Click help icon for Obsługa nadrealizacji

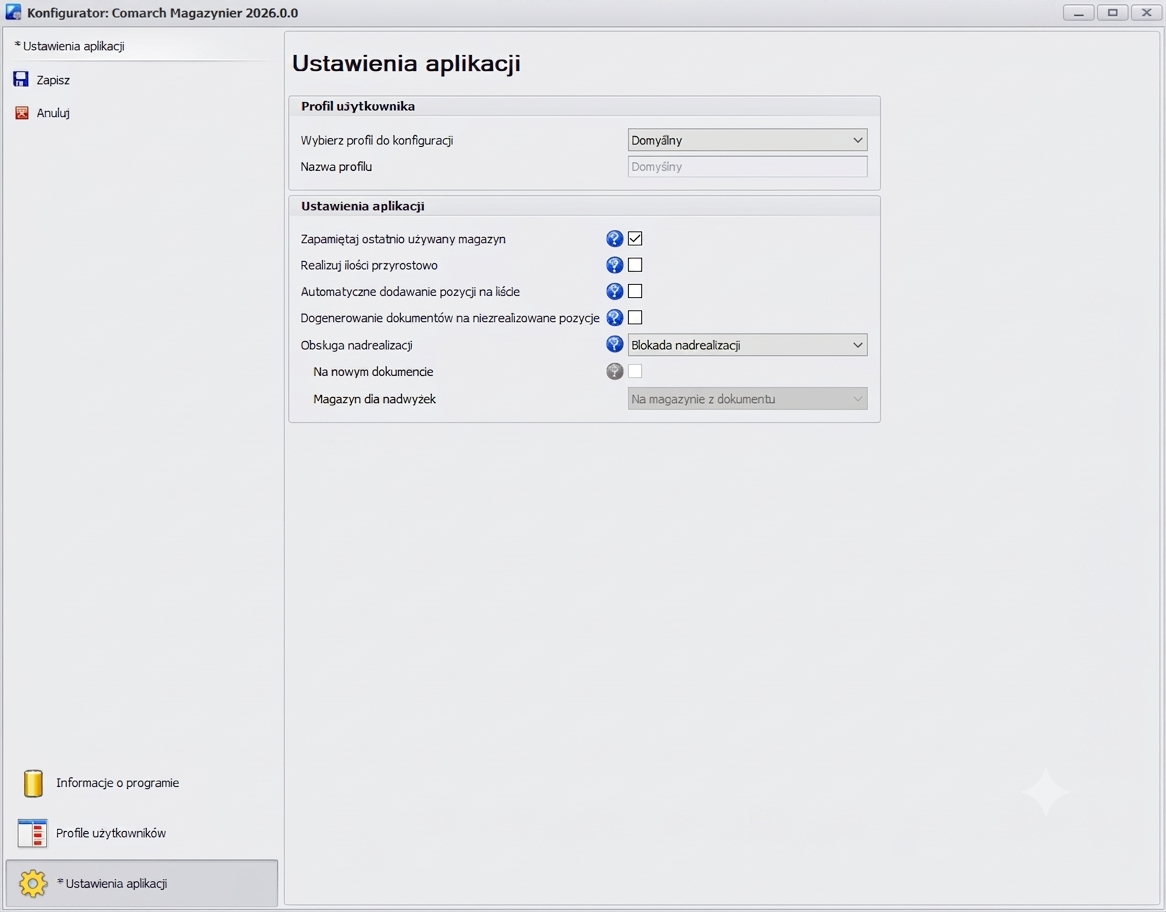click(614, 344)
